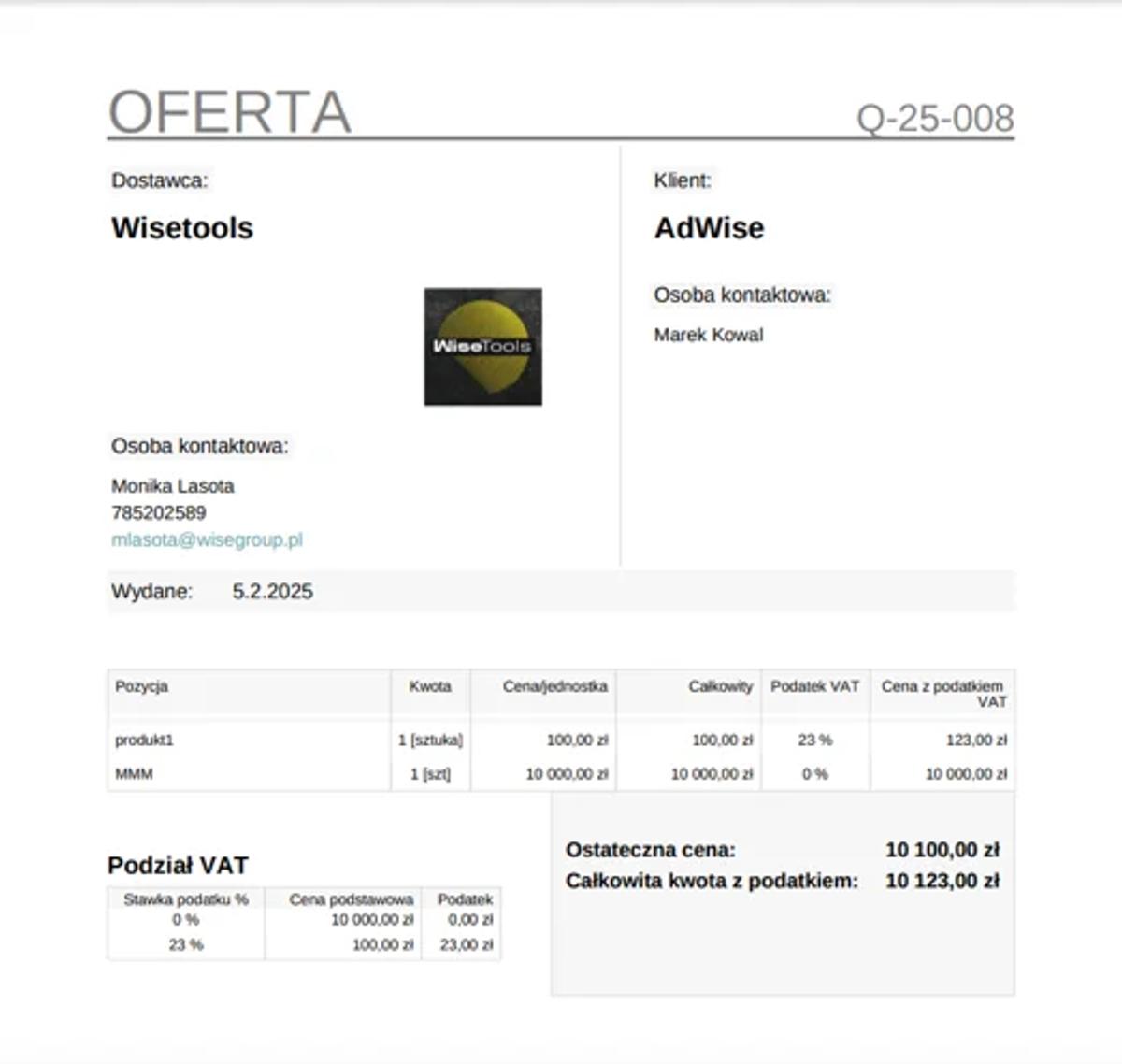Image resolution: width=1122 pixels, height=1064 pixels.
Task: Select contact name Marek Kowal
Action: 709,335
